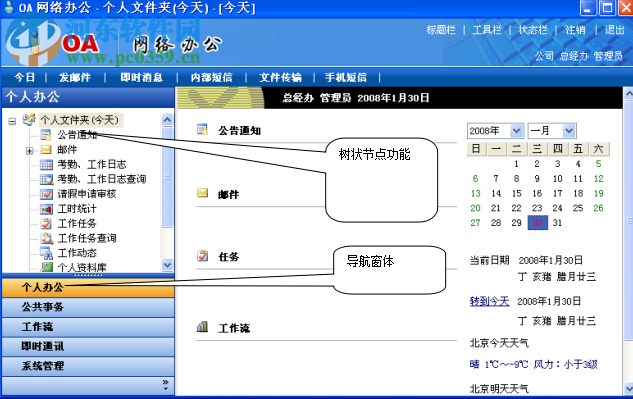Click the 个人文件夹 root folder icon
This screenshot has height=399, width=633.
pyautogui.click(x=29, y=120)
